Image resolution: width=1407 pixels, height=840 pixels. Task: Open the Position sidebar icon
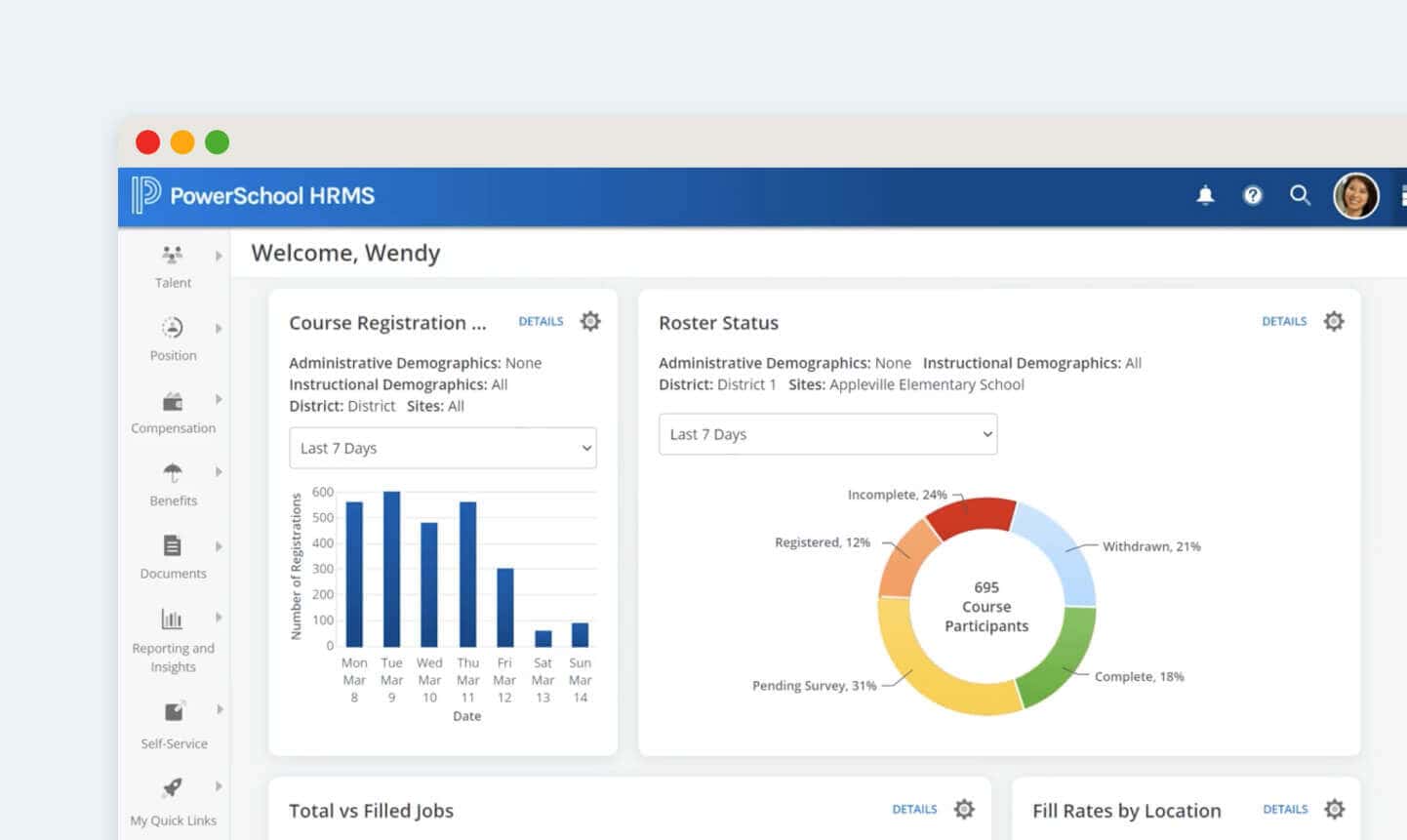pyautogui.click(x=173, y=327)
